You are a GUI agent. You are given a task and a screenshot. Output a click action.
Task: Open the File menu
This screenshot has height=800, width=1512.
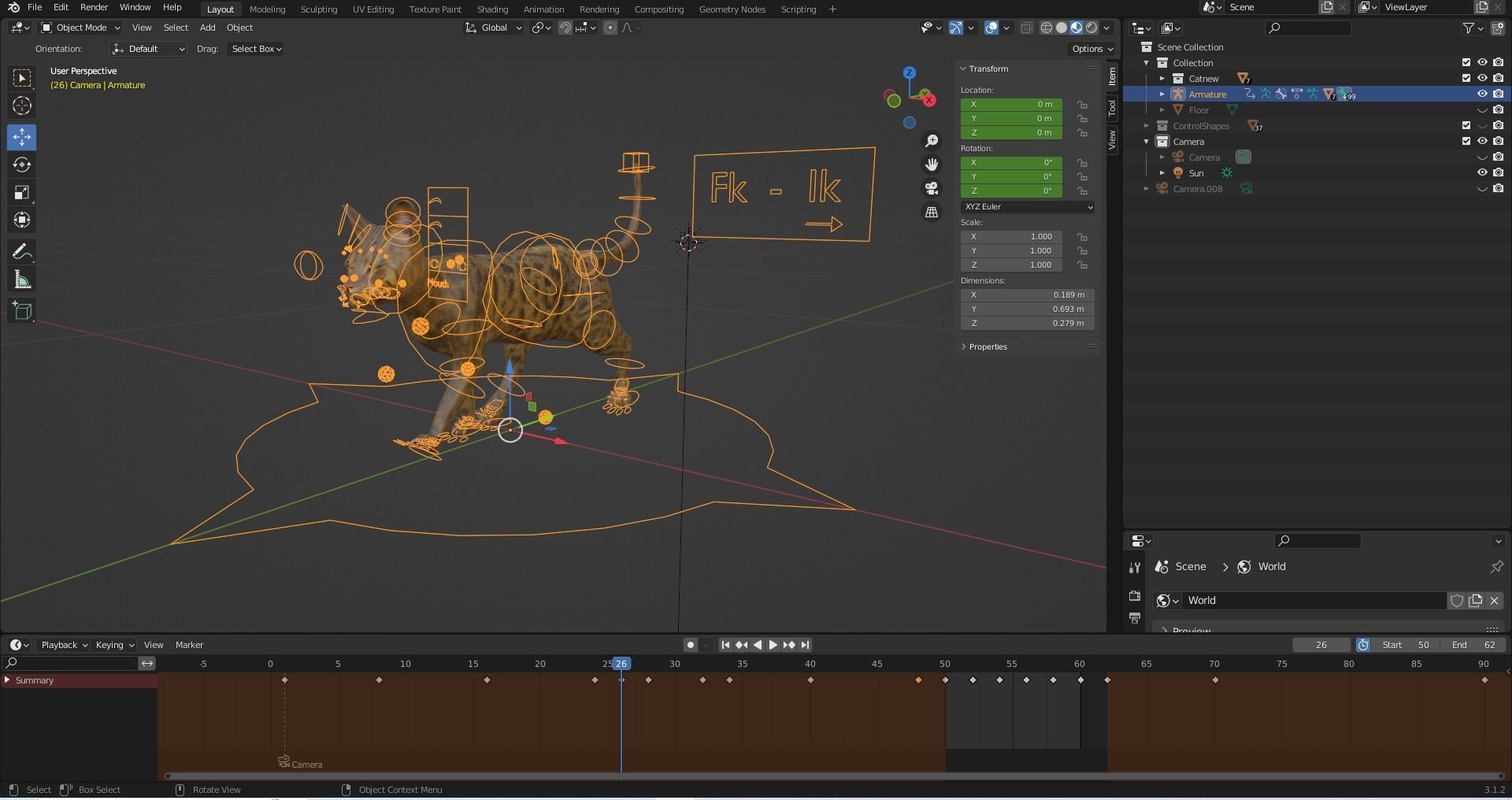pyautogui.click(x=35, y=8)
